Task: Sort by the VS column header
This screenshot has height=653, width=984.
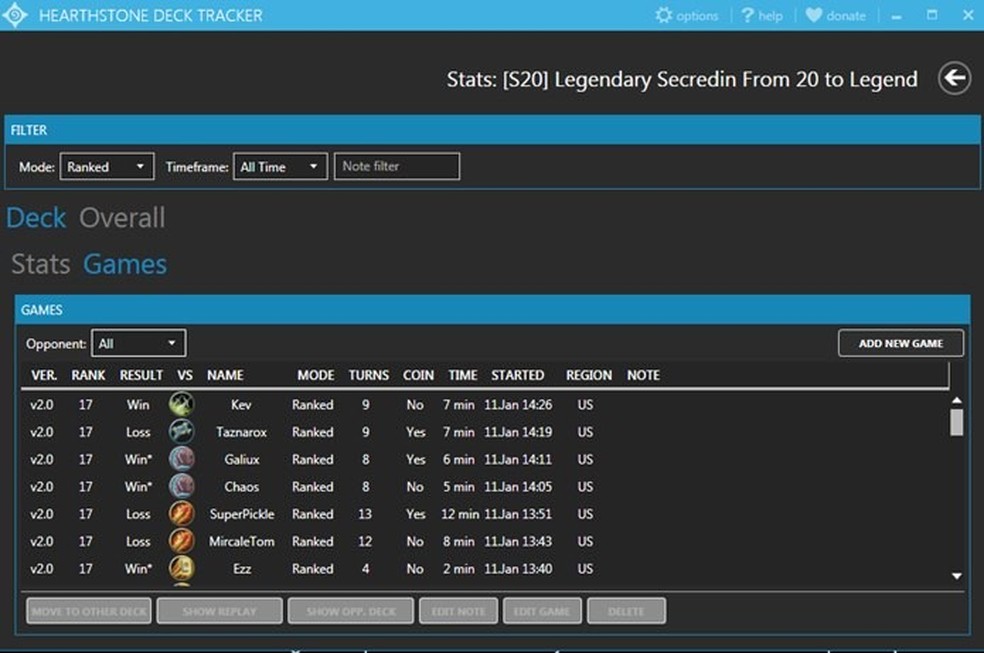Action: point(184,375)
